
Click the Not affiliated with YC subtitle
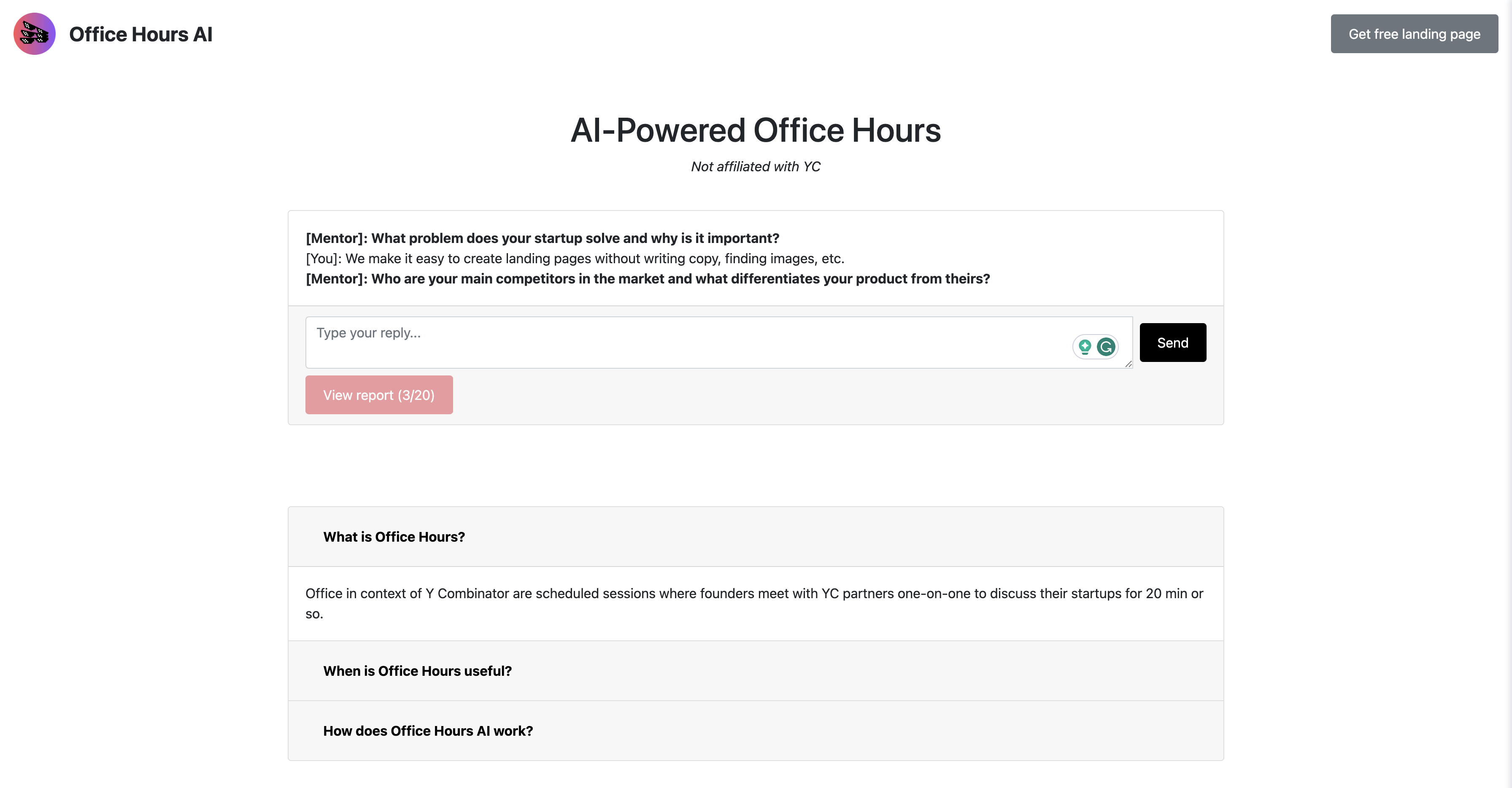point(756,167)
